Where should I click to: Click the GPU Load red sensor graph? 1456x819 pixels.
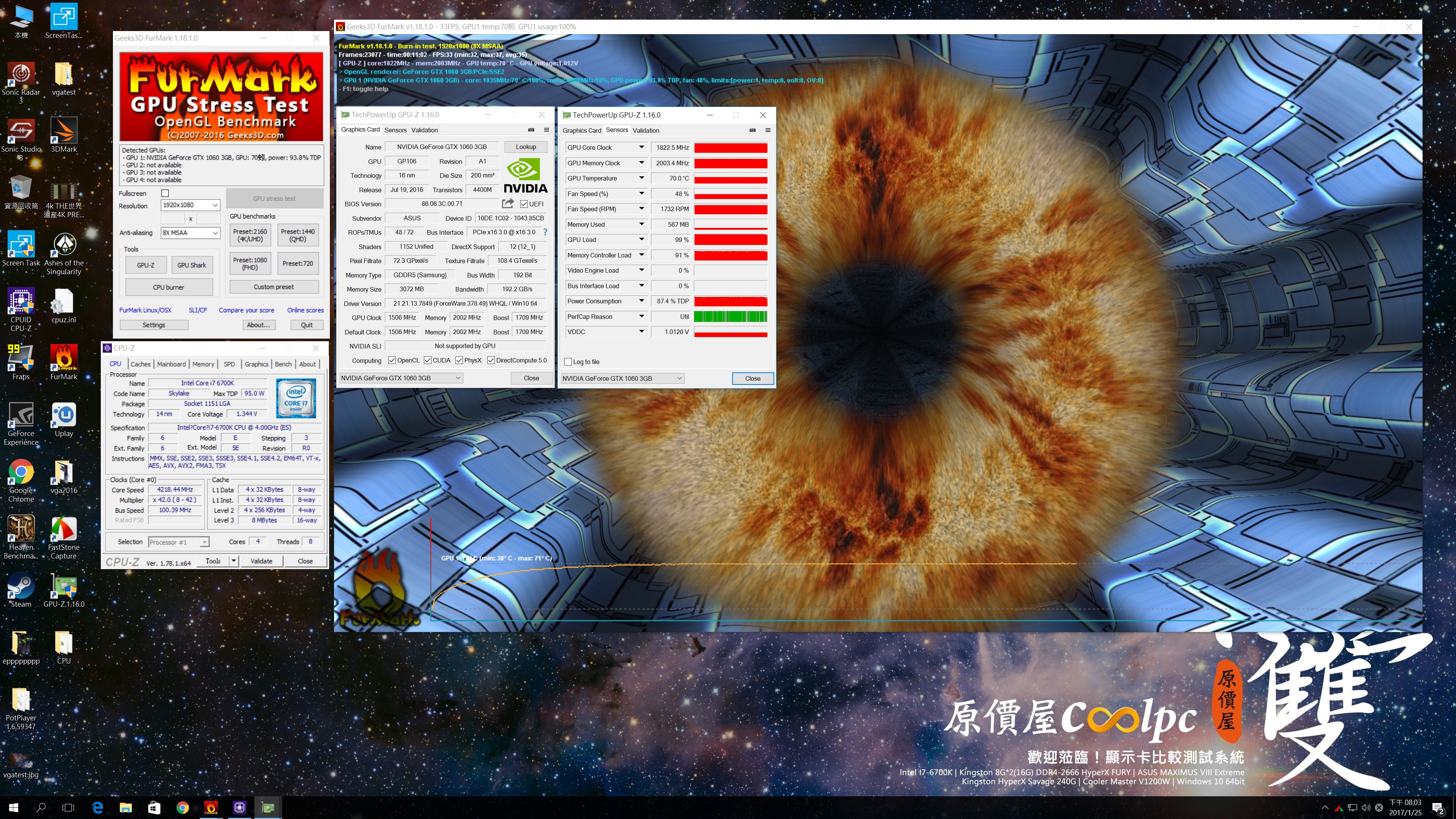(x=730, y=240)
